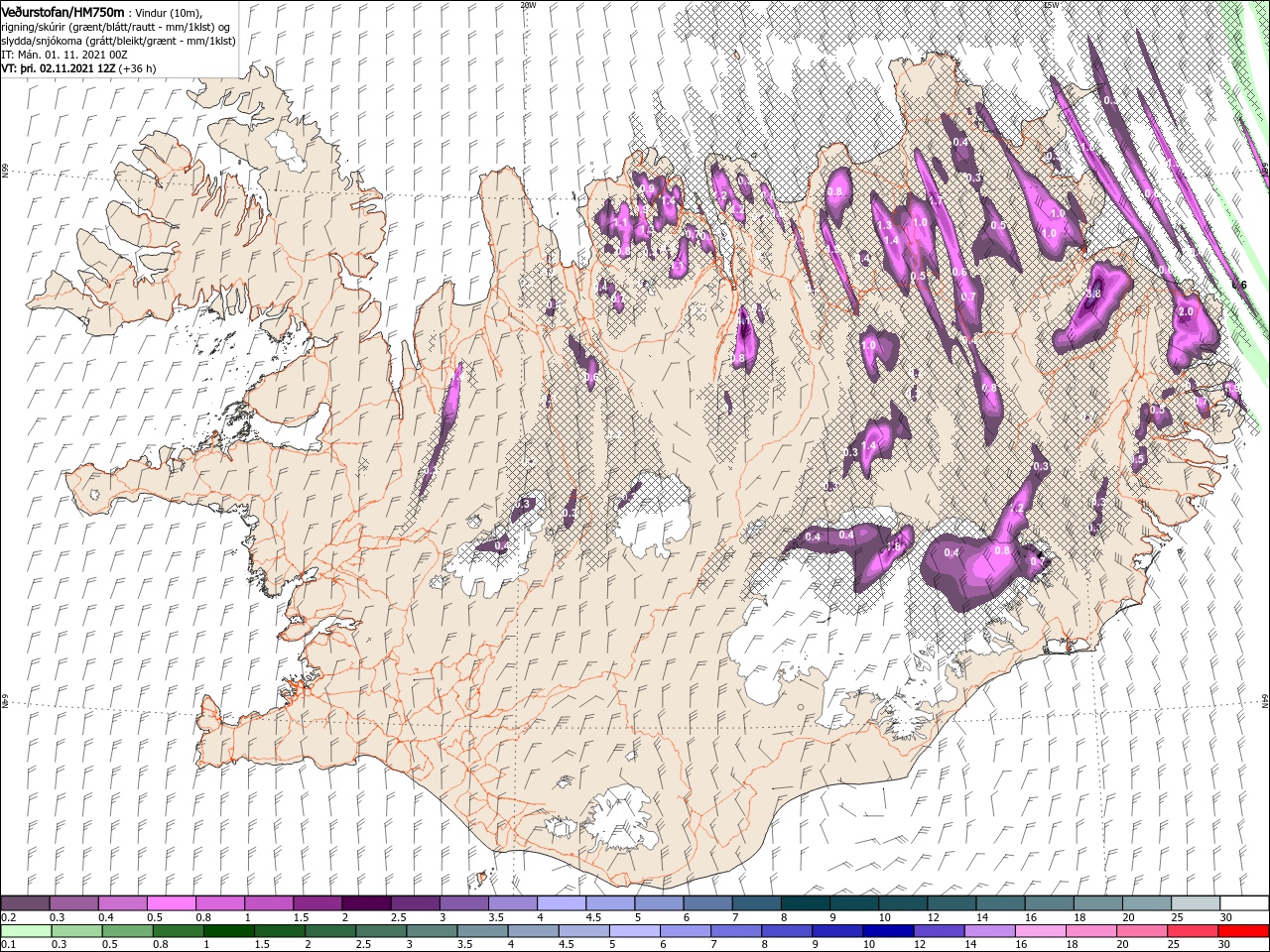Pick snow scale swatch between 0.5 and 0.8

pyautogui.click(x=172, y=902)
